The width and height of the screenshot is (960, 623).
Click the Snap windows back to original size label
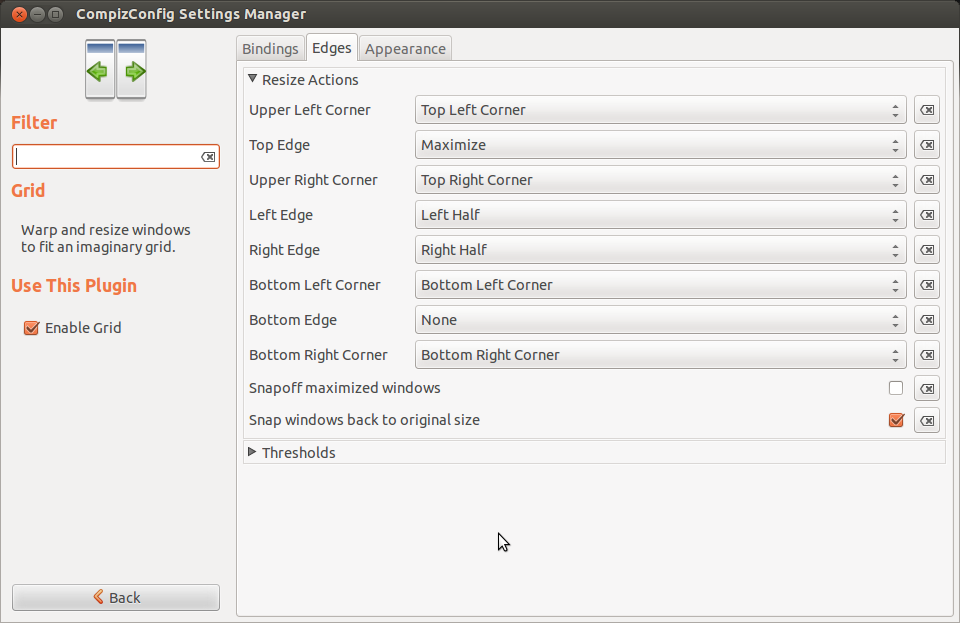364,420
